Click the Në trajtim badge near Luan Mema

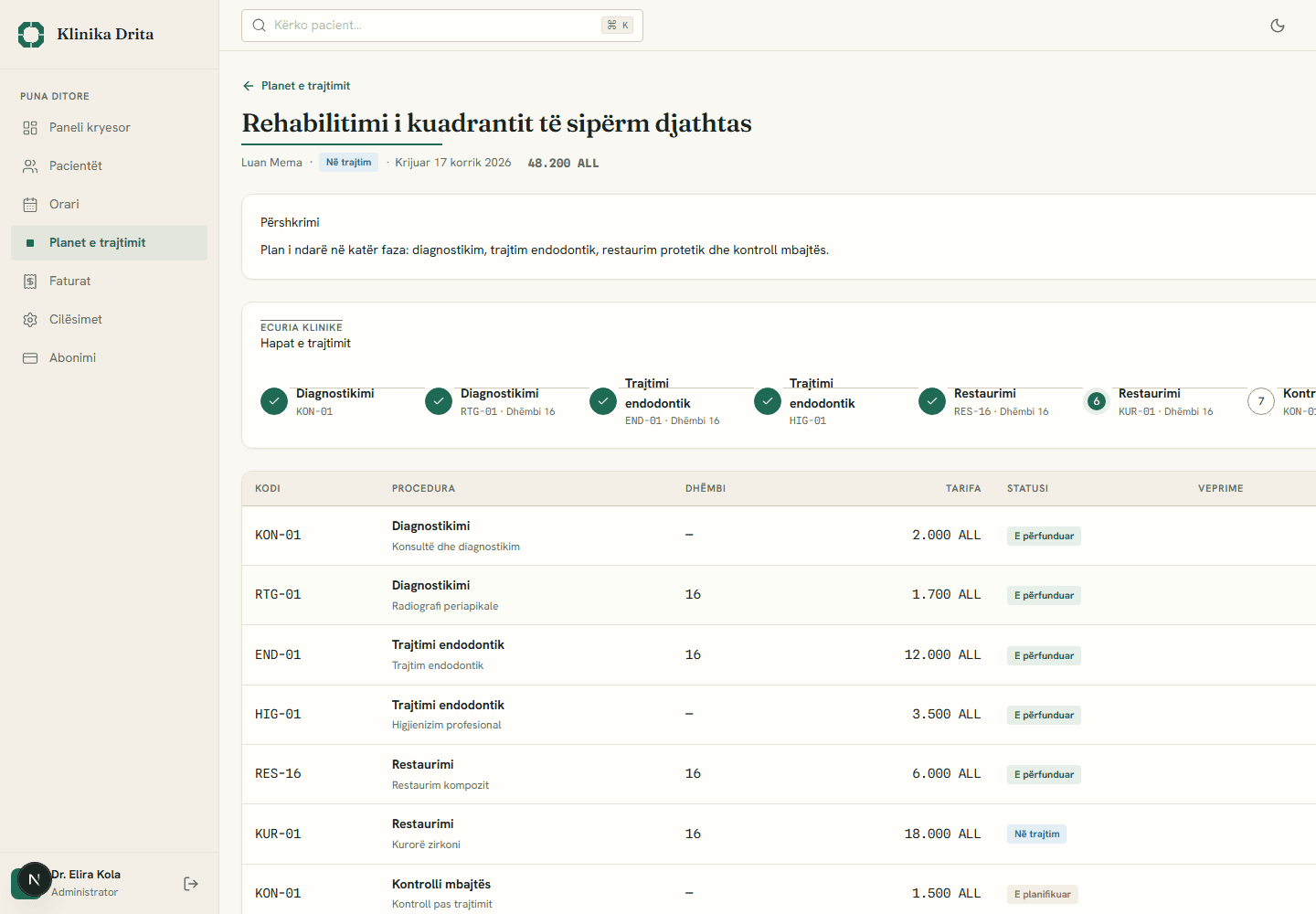(349, 163)
